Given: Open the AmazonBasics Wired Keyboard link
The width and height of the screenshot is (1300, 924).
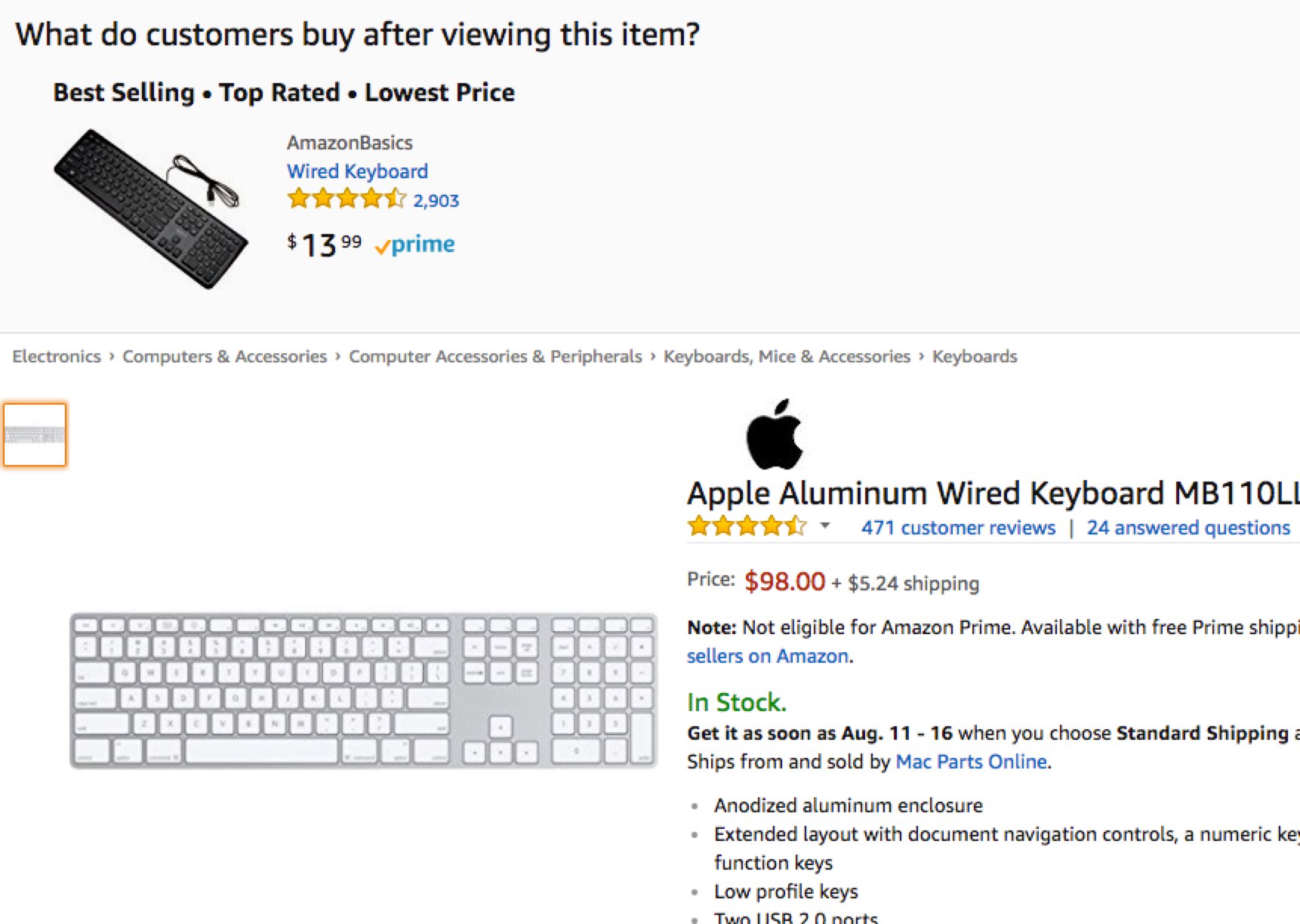Looking at the screenshot, I should [x=357, y=171].
